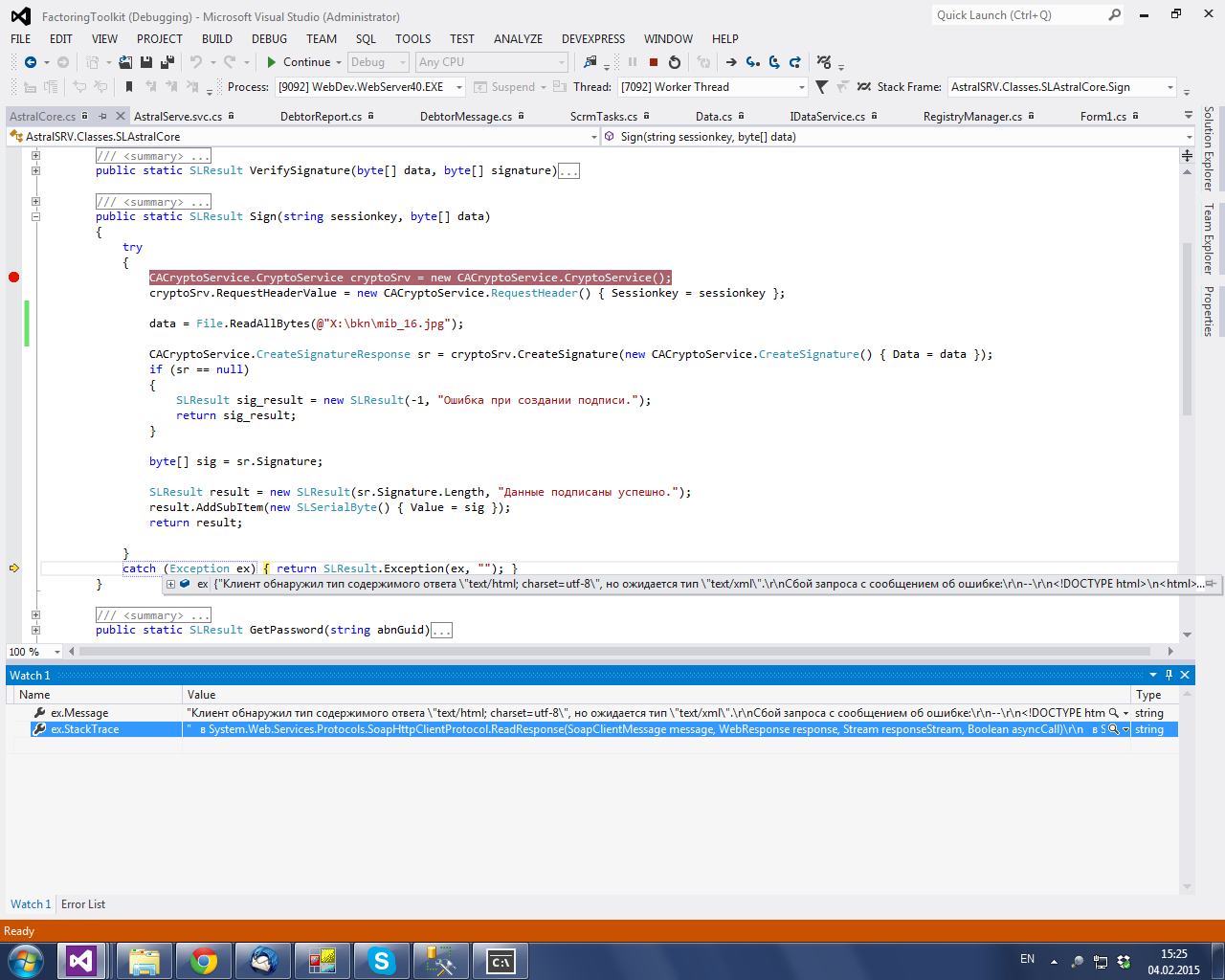Click the red breakpoint marker in margin
The height and width of the screenshot is (980, 1225).
13,278
